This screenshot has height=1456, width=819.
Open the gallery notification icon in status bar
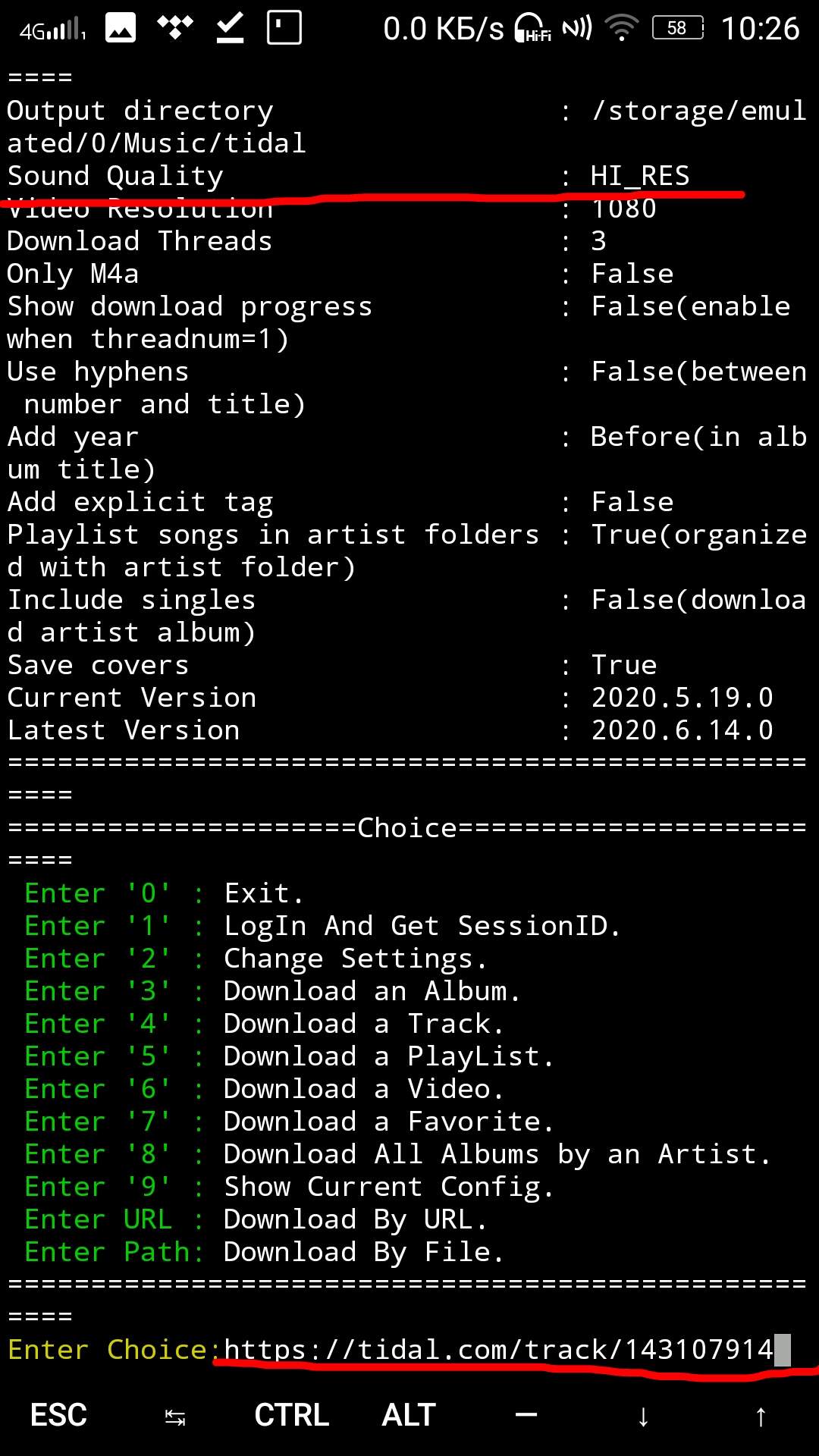point(119,28)
